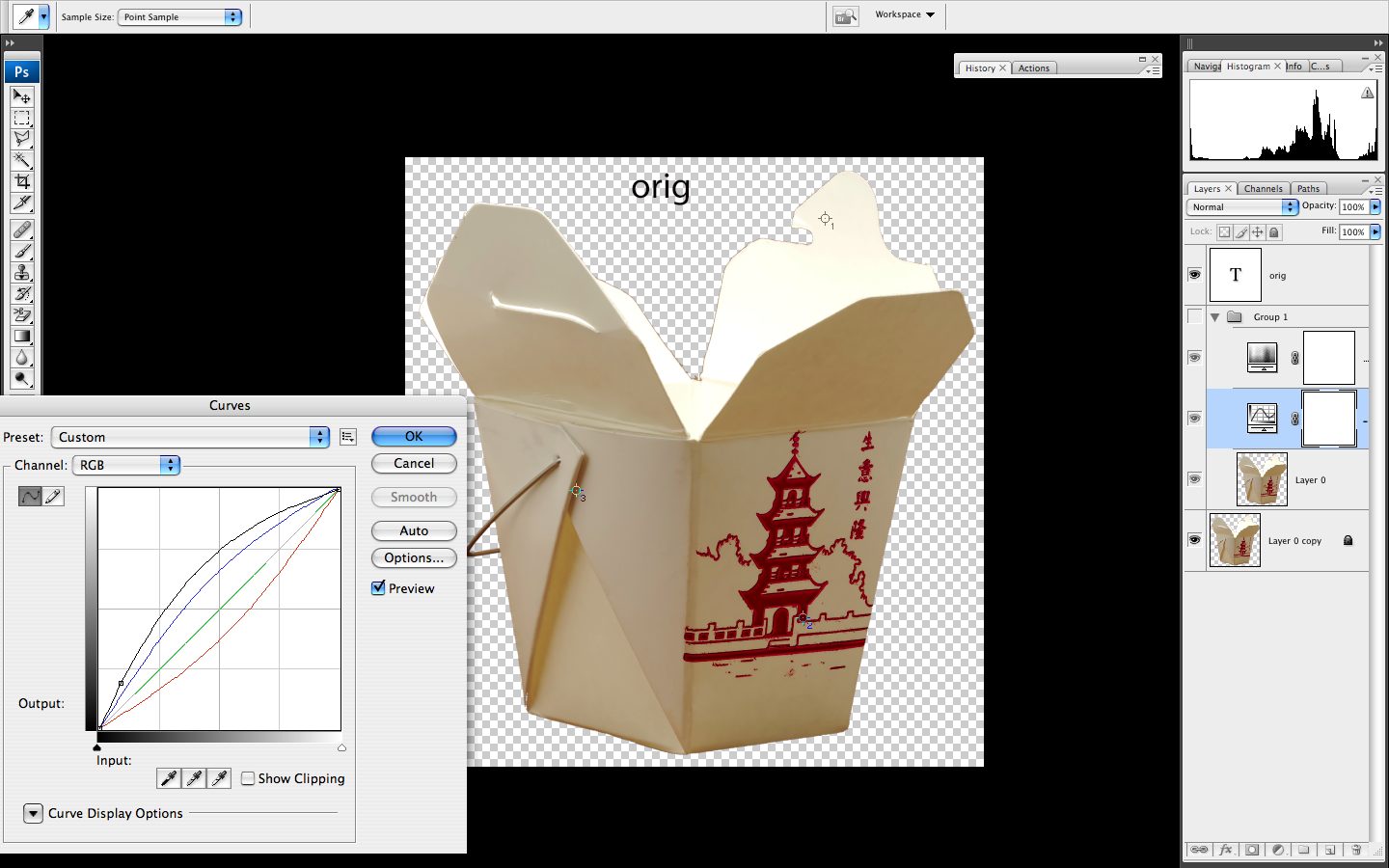The image size is (1389, 868).
Task: Click the Cancel button in Curves
Action: [414, 464]
